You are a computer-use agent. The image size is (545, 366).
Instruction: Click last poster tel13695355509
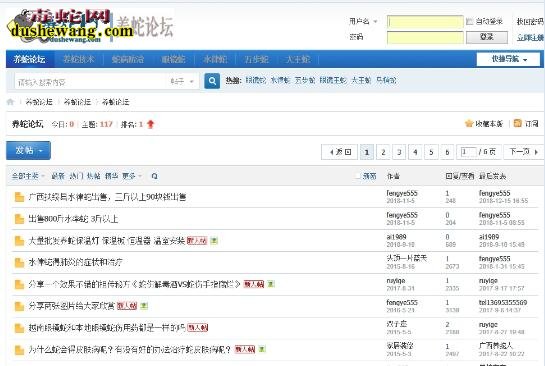(x=503, y=302)
